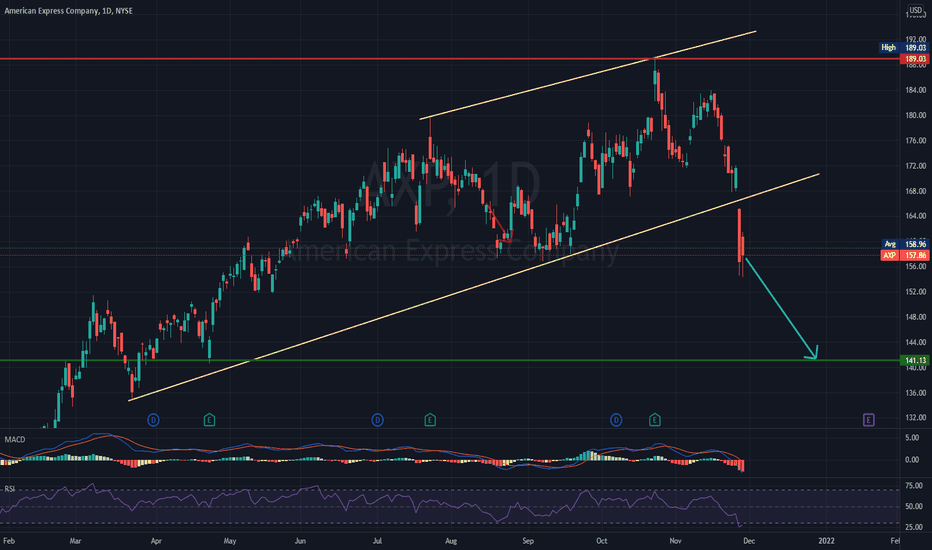
Task: Click the RSI 50.00 scale value
Action: point(914,507)
